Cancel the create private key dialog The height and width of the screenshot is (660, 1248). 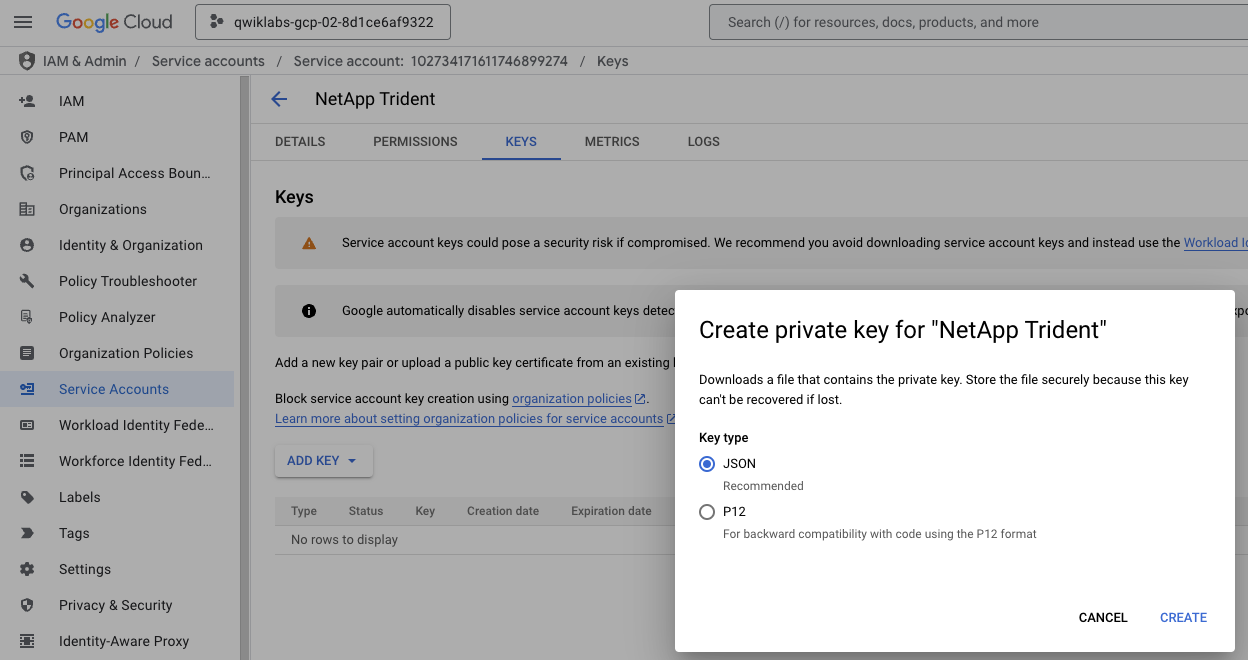click(x=1103, y=618)
